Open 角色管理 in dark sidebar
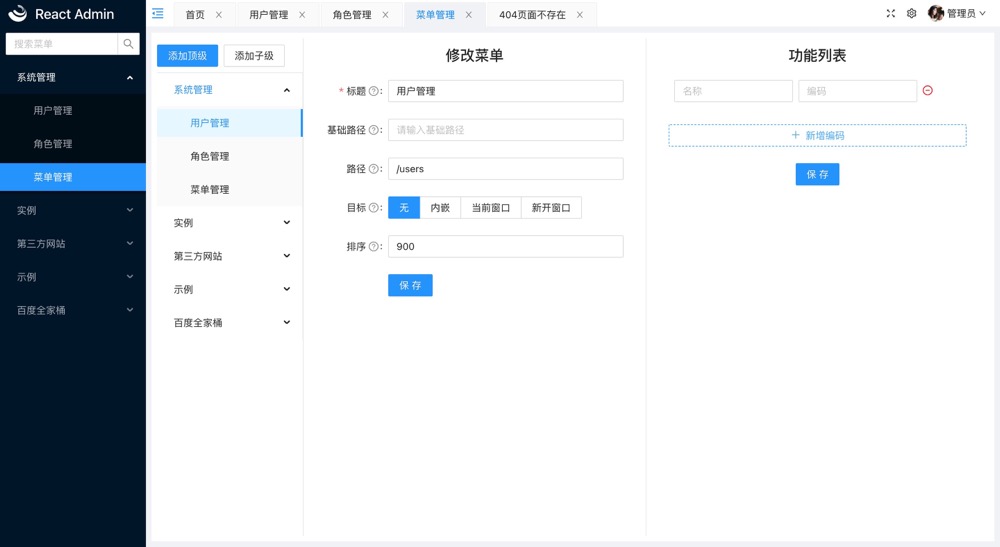Screen dimensions: 1000x547 click(x=73, y=143)
